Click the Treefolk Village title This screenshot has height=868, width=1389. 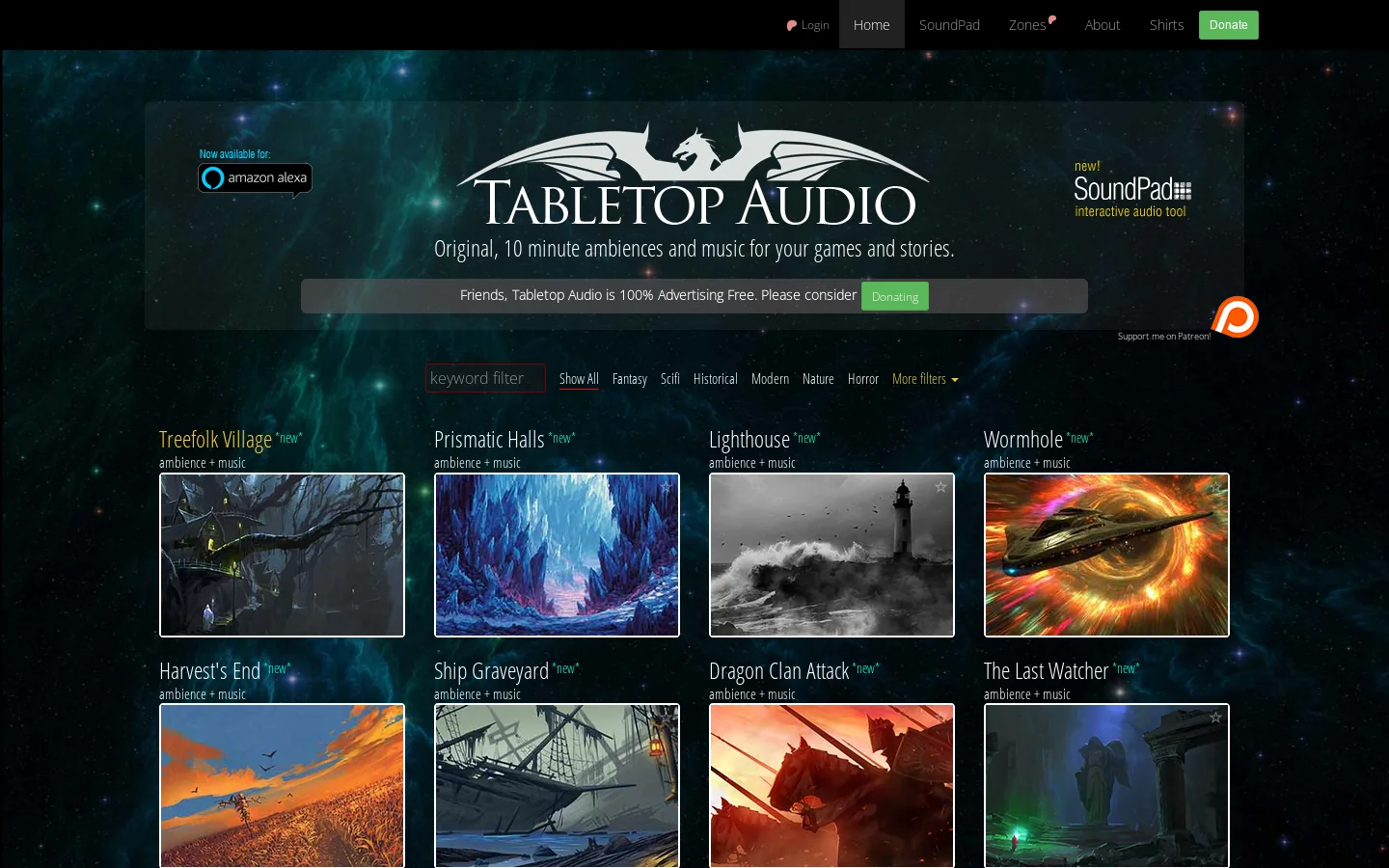(x=215, y=440)
